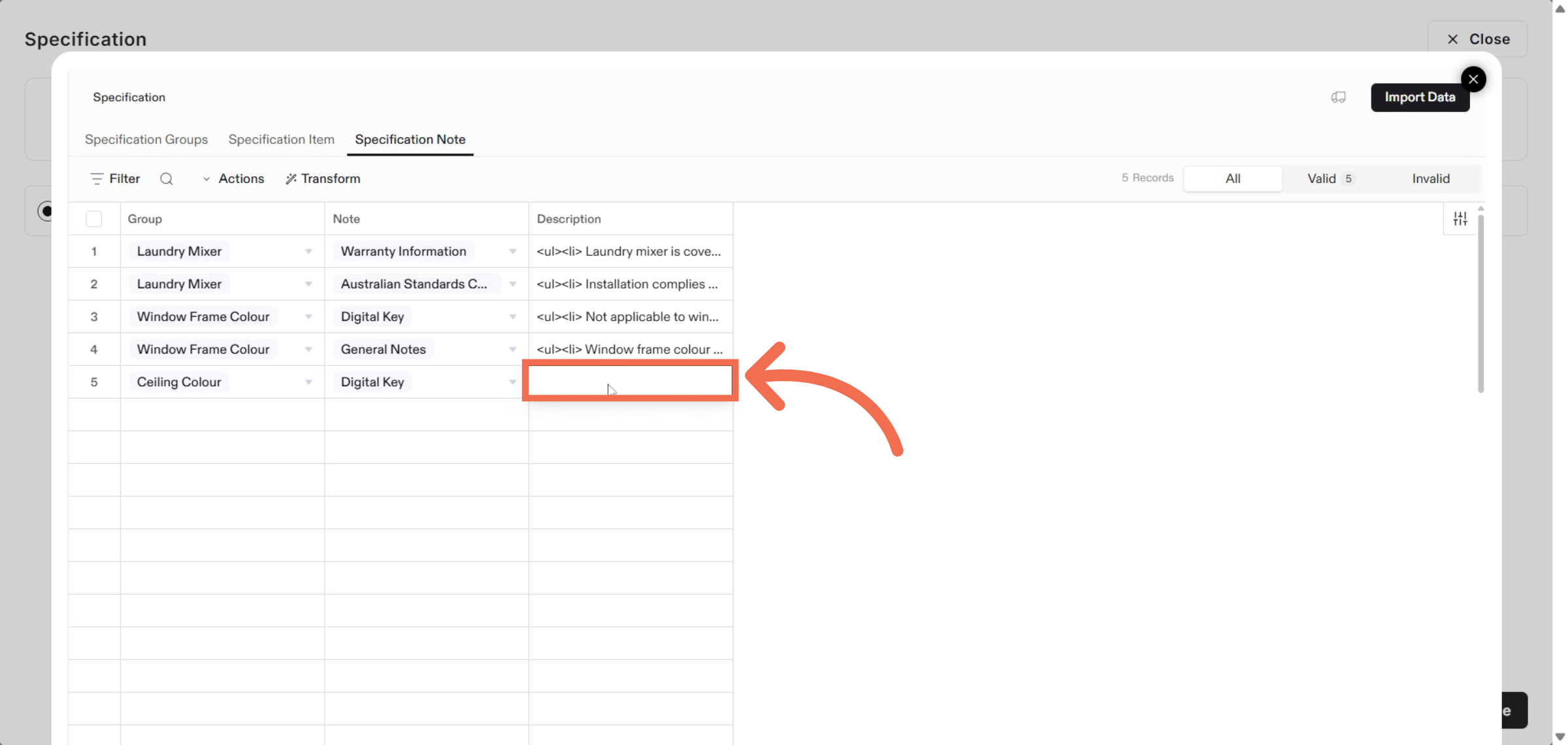Screen dimensions: 1568x745
Task: Click the Actions chevron icon
Action: point(206,179)
